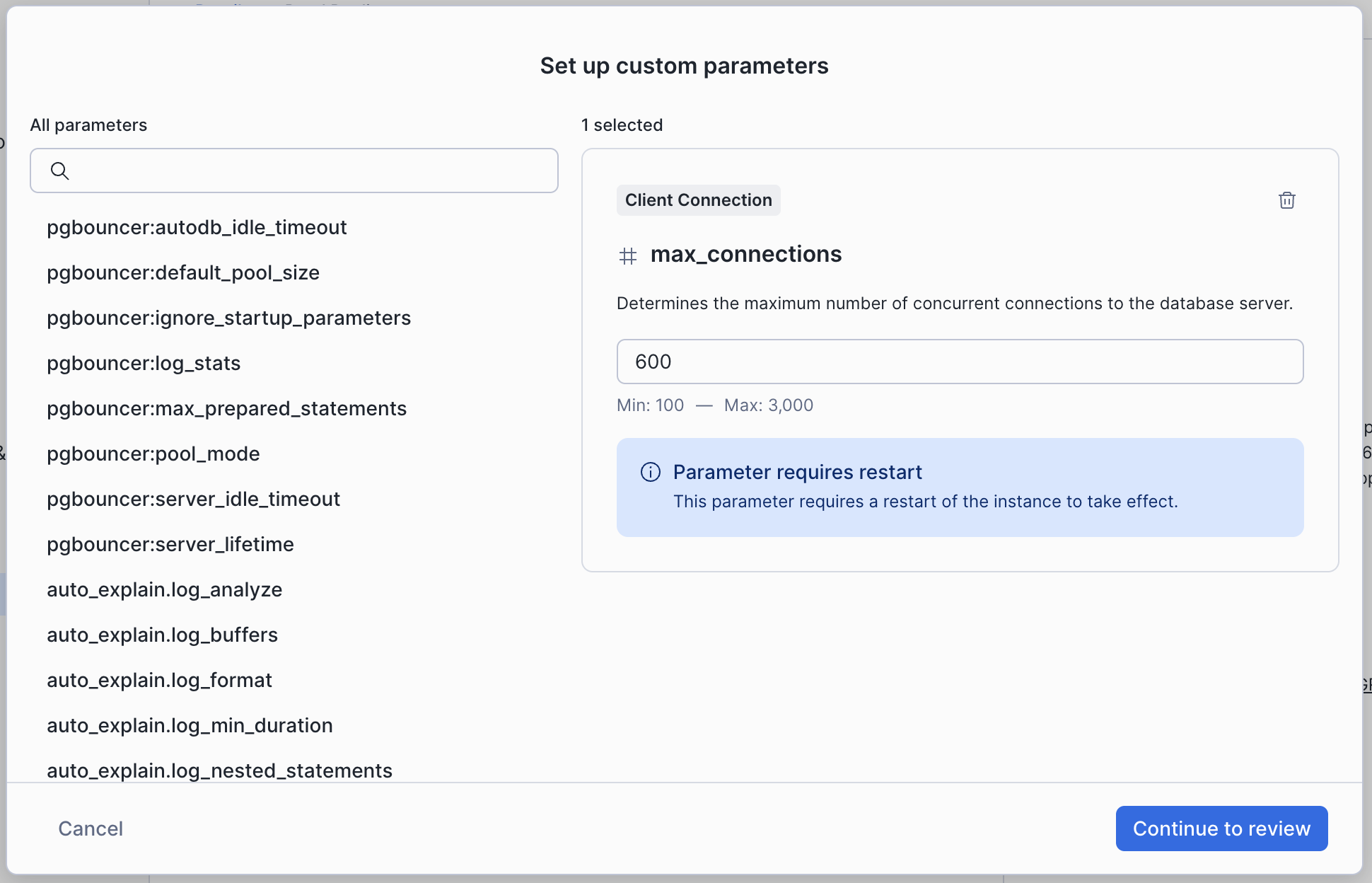Screen dimensions: 1372x883
Task: Select pgbouncer:server_idle_timeout parameter
Action: pyautogui.click(x=193, y=499)
